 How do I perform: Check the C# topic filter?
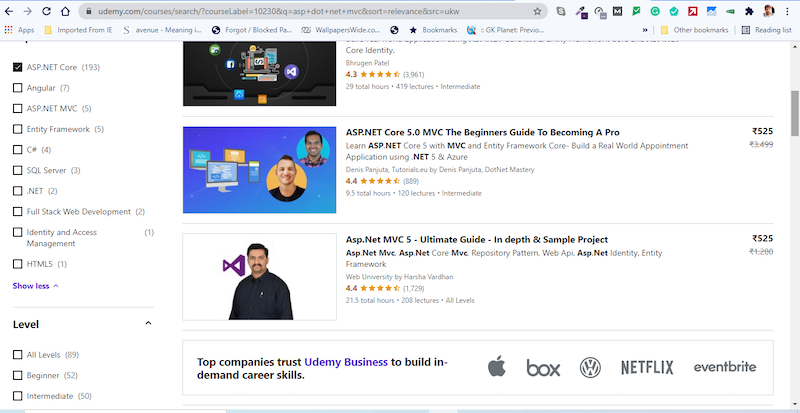(x=17, y=150)
